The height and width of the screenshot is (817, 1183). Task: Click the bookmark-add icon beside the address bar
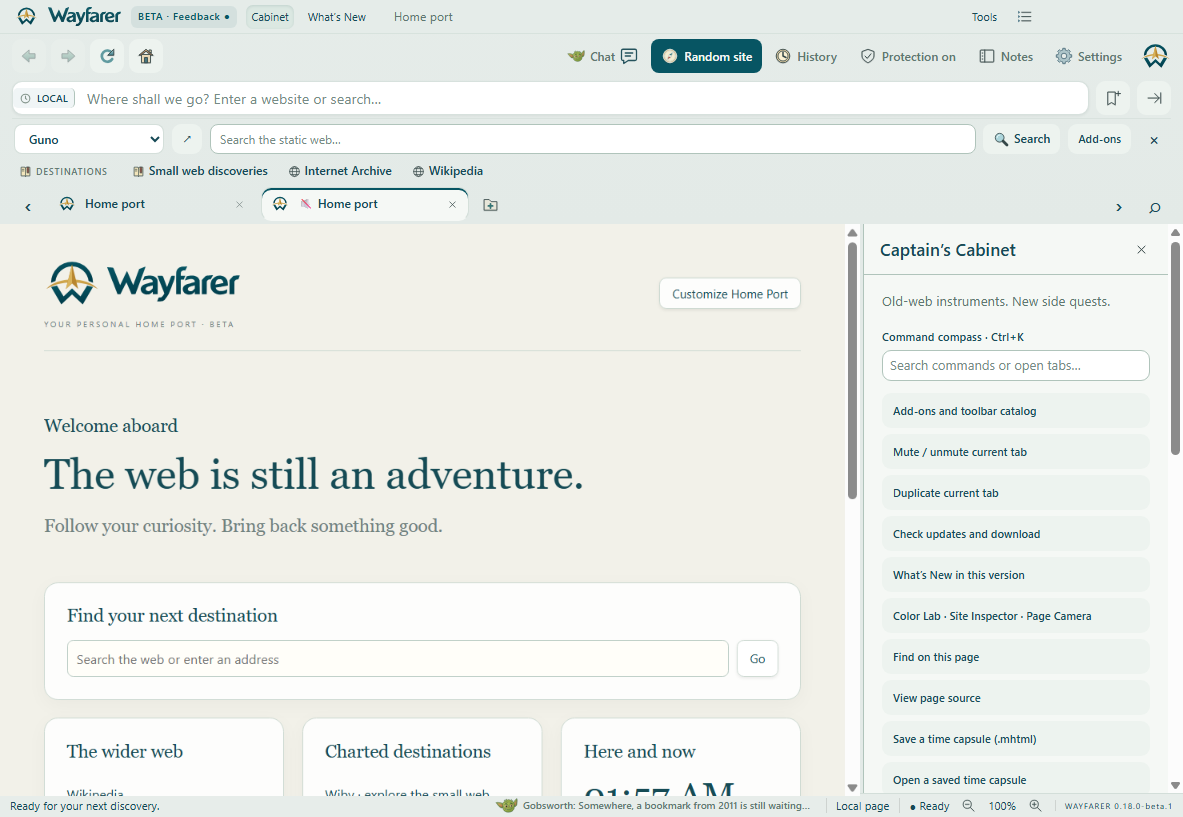coord(1113,98)
